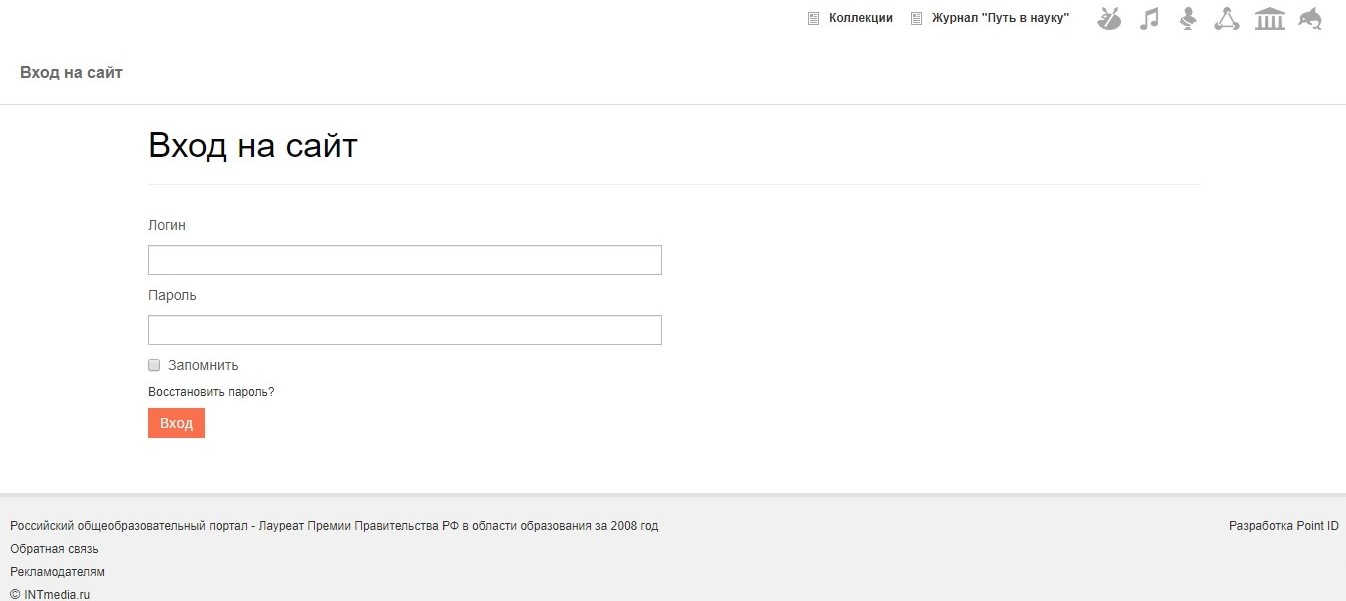Click the INTmedia.ru footer link
1346x601 pixels.
point(56,594)
